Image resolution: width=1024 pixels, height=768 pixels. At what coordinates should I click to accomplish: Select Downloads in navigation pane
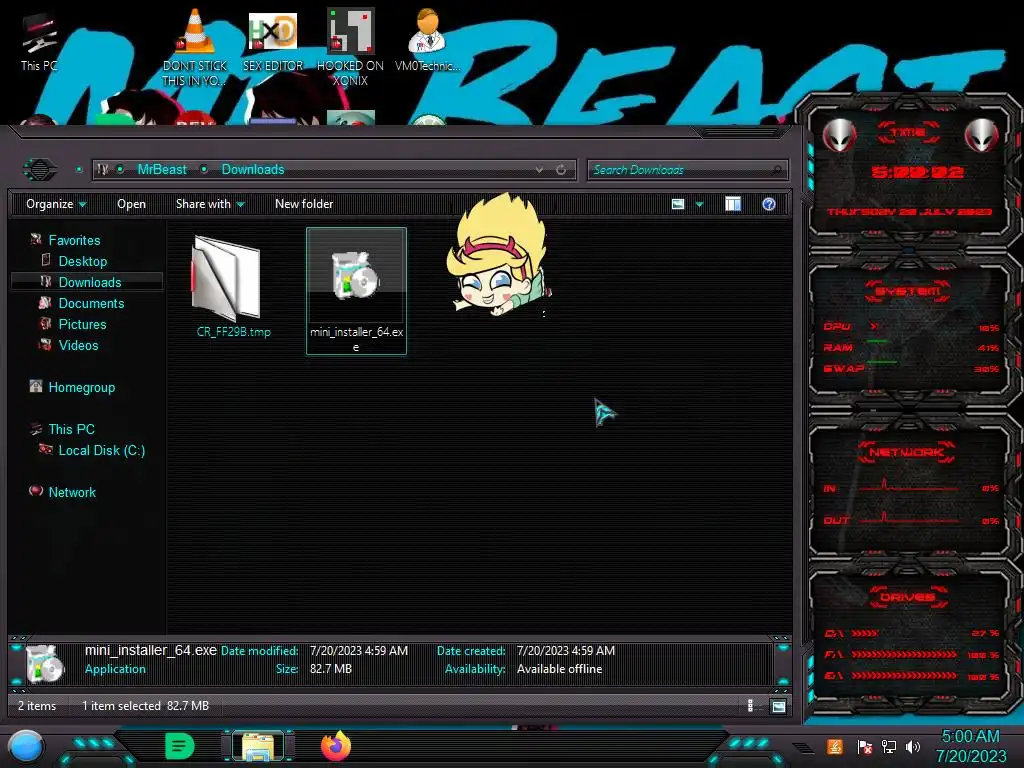pyautogui.click(x=89, y=282)
